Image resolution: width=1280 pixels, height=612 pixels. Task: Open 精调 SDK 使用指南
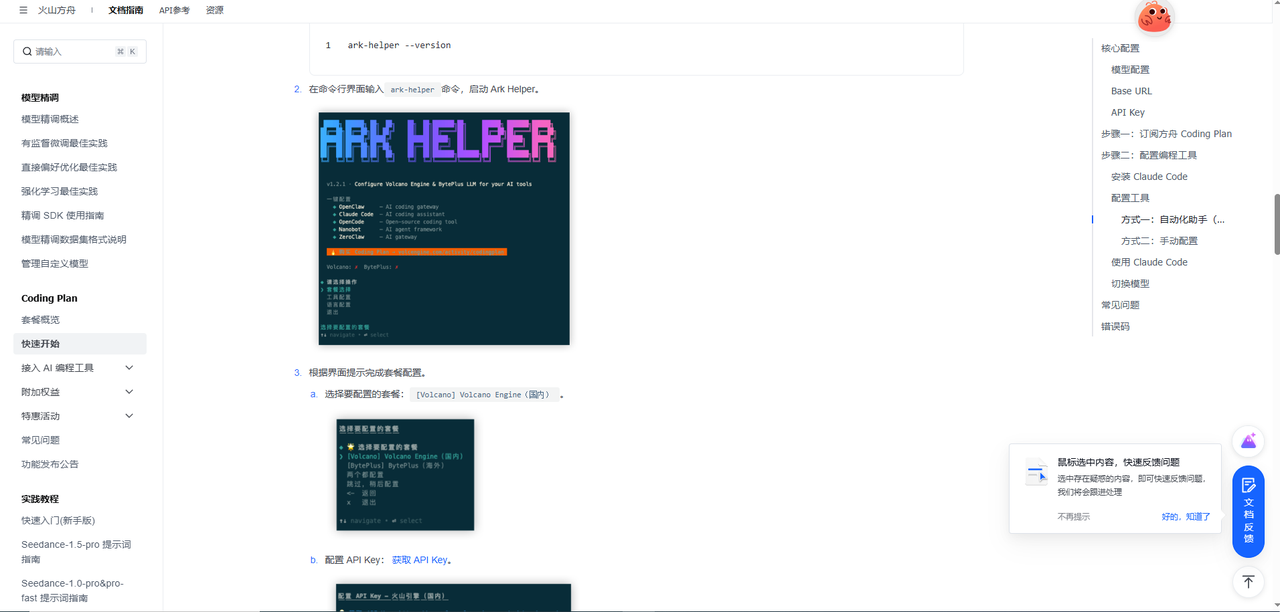[x=62, y=215]
